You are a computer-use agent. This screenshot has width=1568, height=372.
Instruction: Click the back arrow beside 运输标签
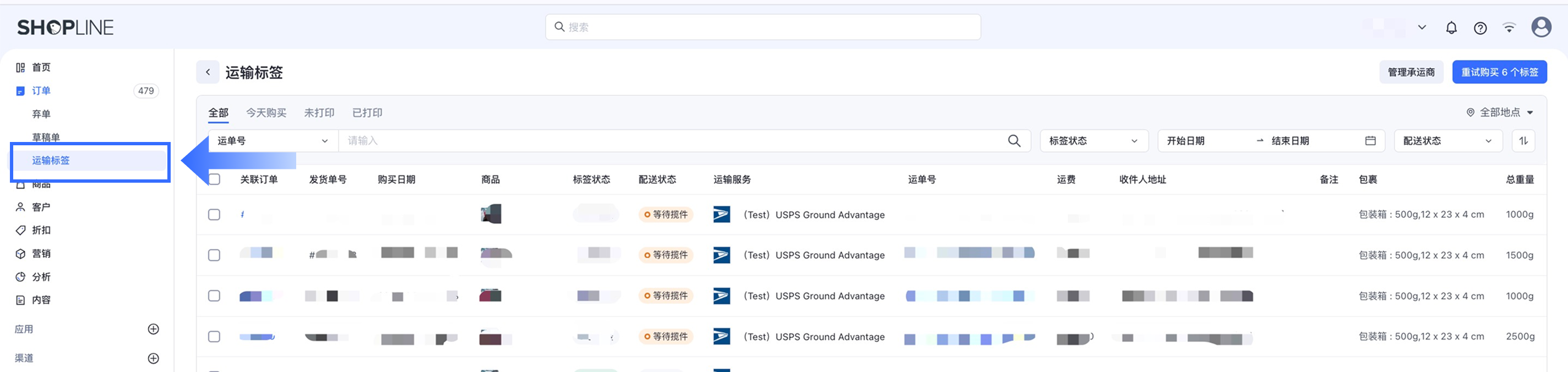(208, 72)
